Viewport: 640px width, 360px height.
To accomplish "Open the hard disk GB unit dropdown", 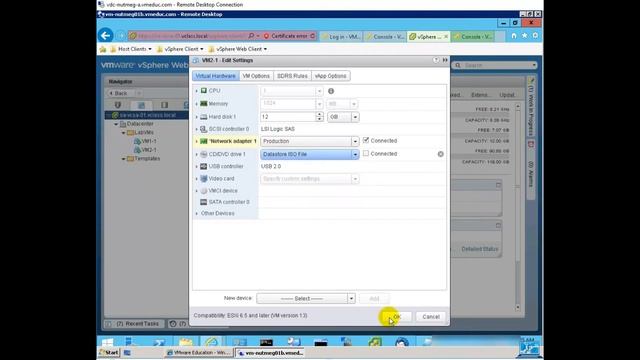I will click(343, 117).
